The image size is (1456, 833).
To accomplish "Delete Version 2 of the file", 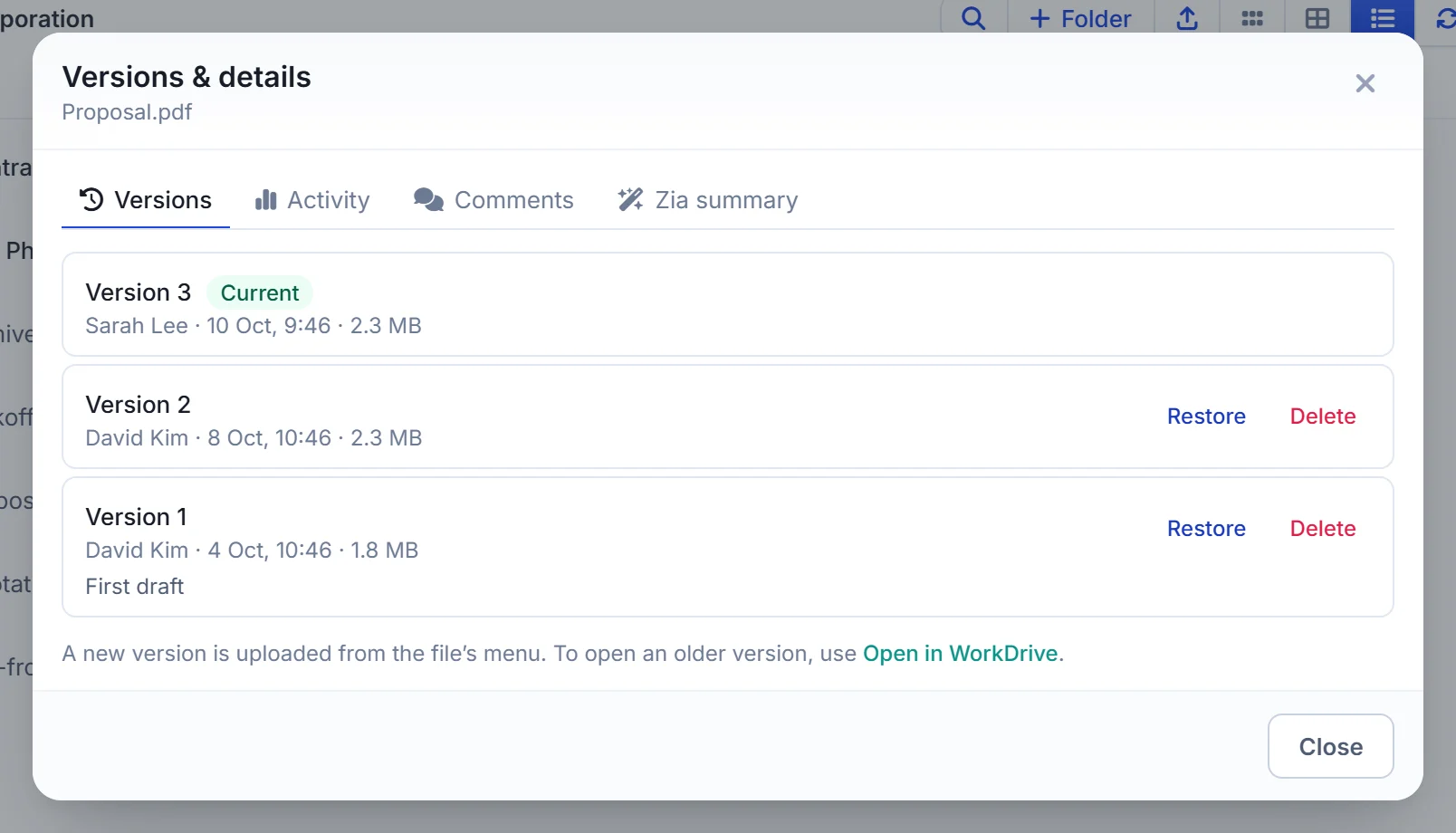I will [1323, 416].
